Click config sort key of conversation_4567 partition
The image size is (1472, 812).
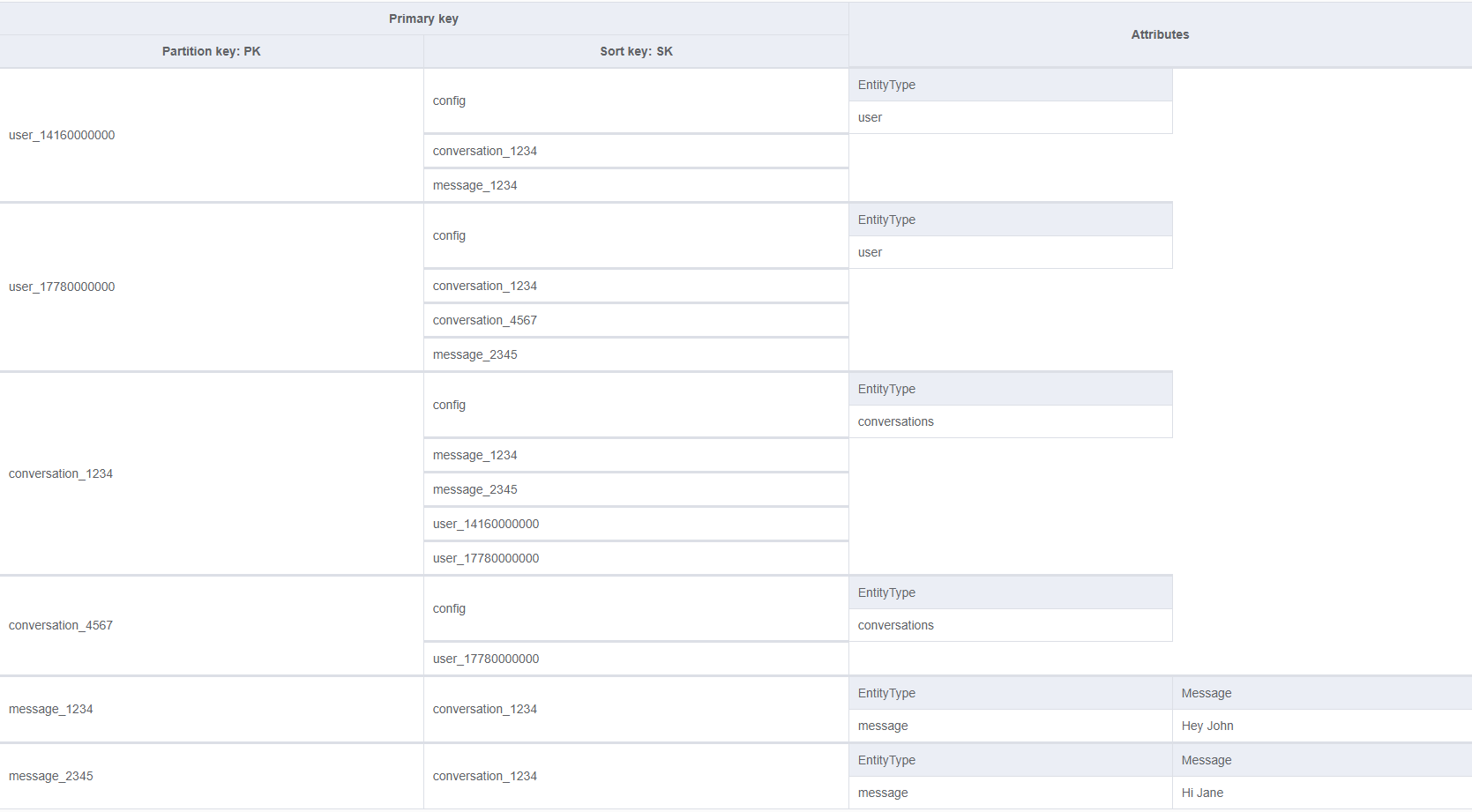[x=636, y=608]
